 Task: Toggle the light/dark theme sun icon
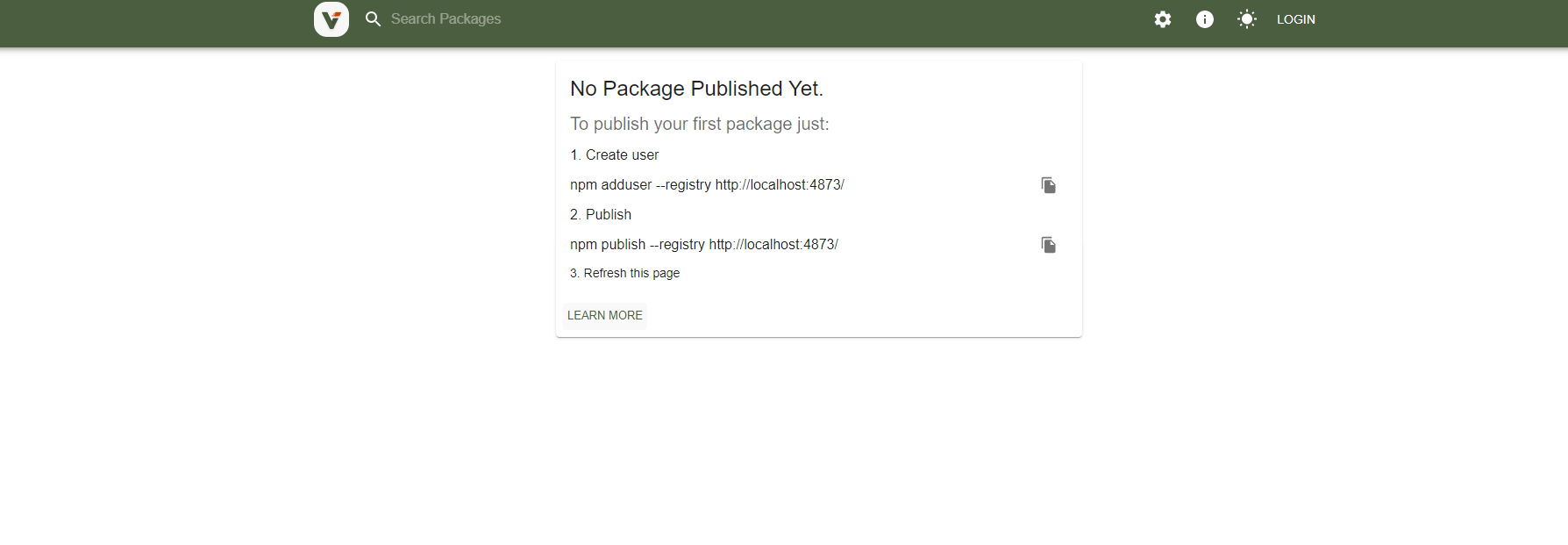(1247, 19)
